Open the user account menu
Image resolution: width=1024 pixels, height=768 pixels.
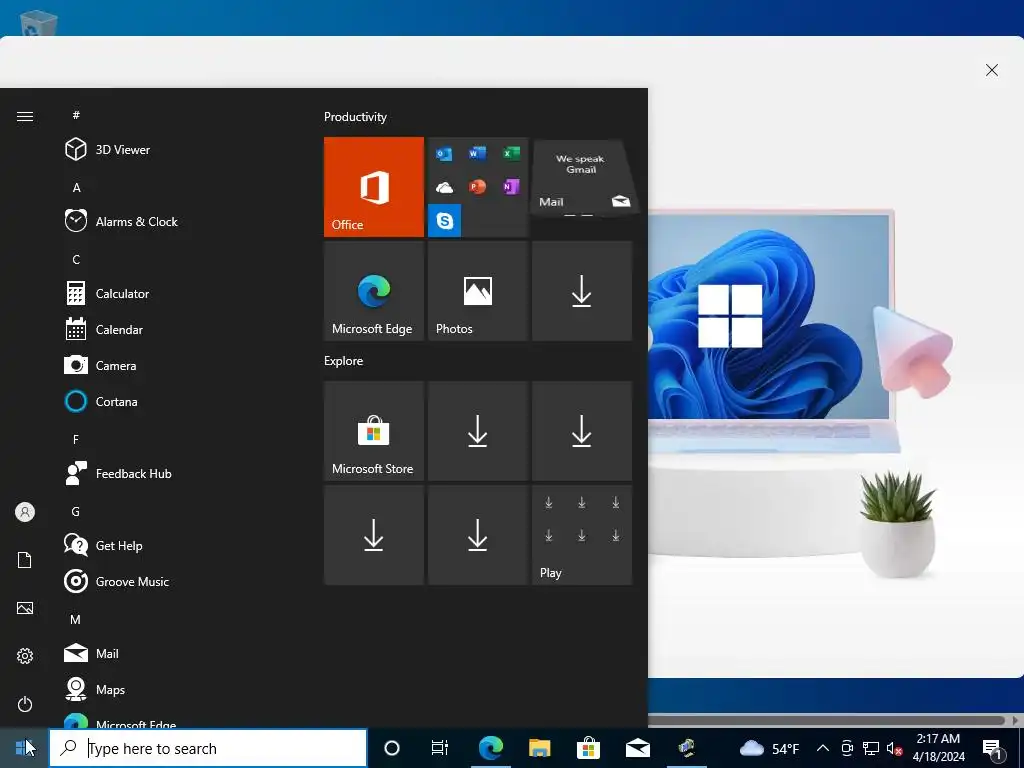click(x=25, y=512)
